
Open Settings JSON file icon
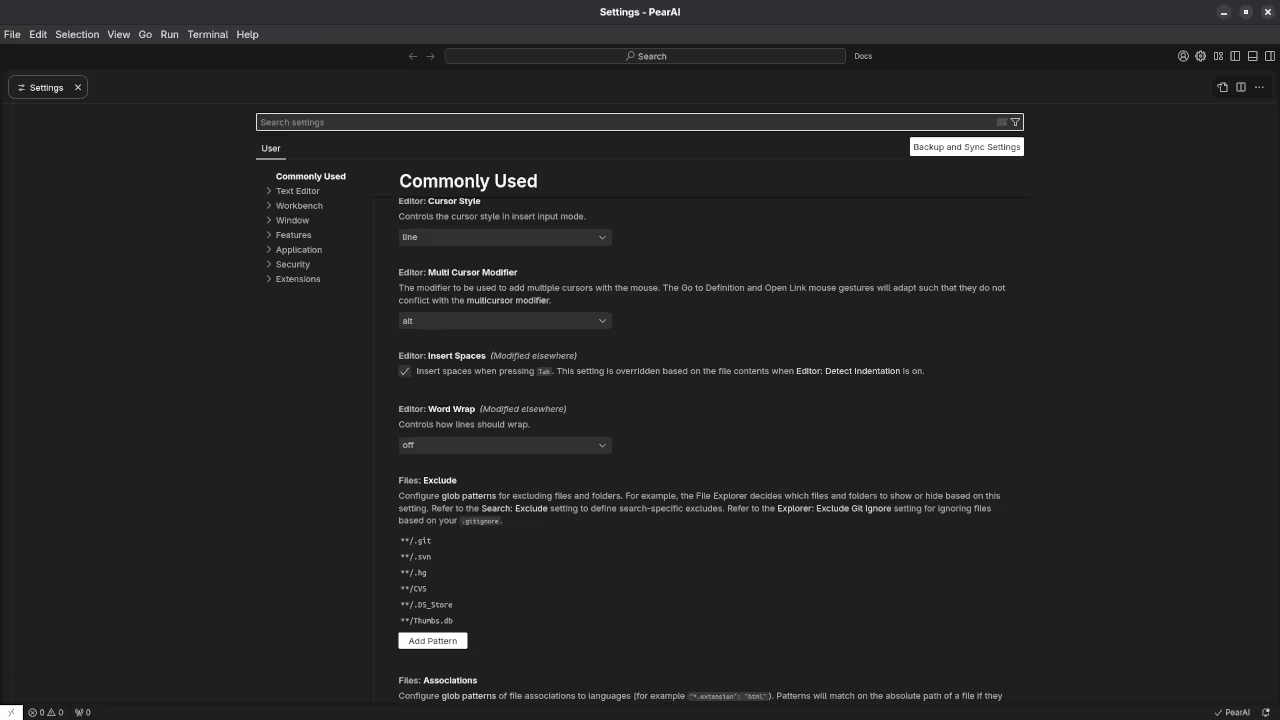point(1222,88)
